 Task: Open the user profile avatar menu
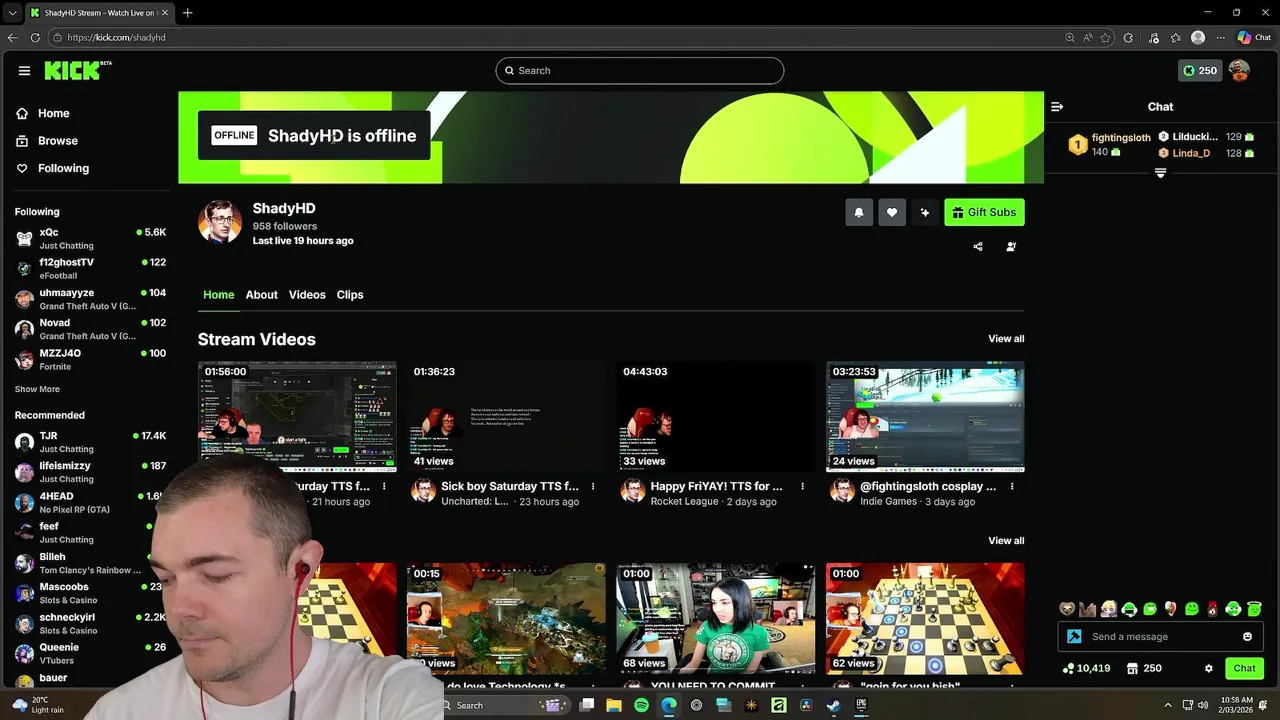[1239, 70]
